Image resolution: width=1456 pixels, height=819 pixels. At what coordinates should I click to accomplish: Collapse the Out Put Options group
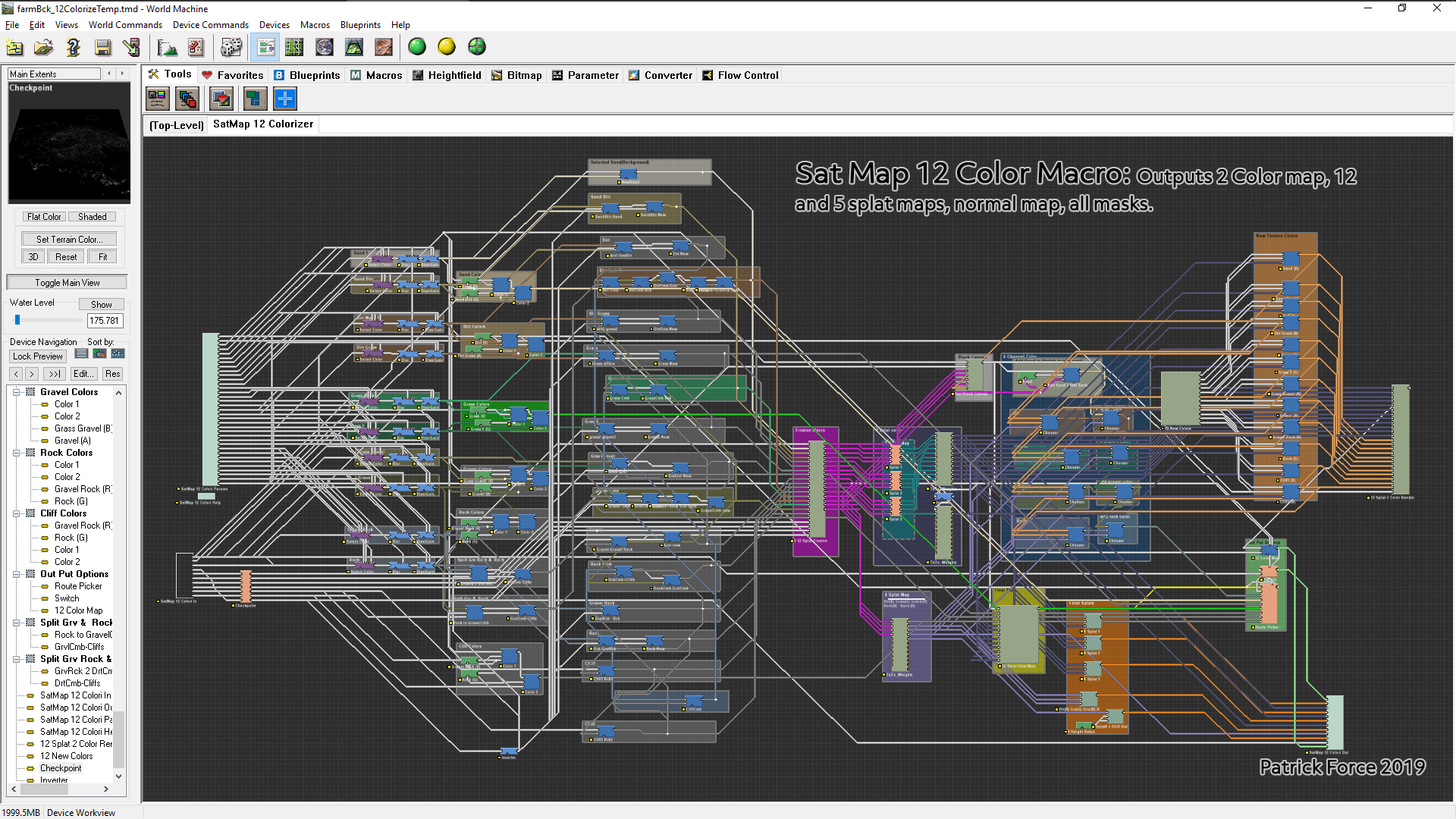point(16,574)
